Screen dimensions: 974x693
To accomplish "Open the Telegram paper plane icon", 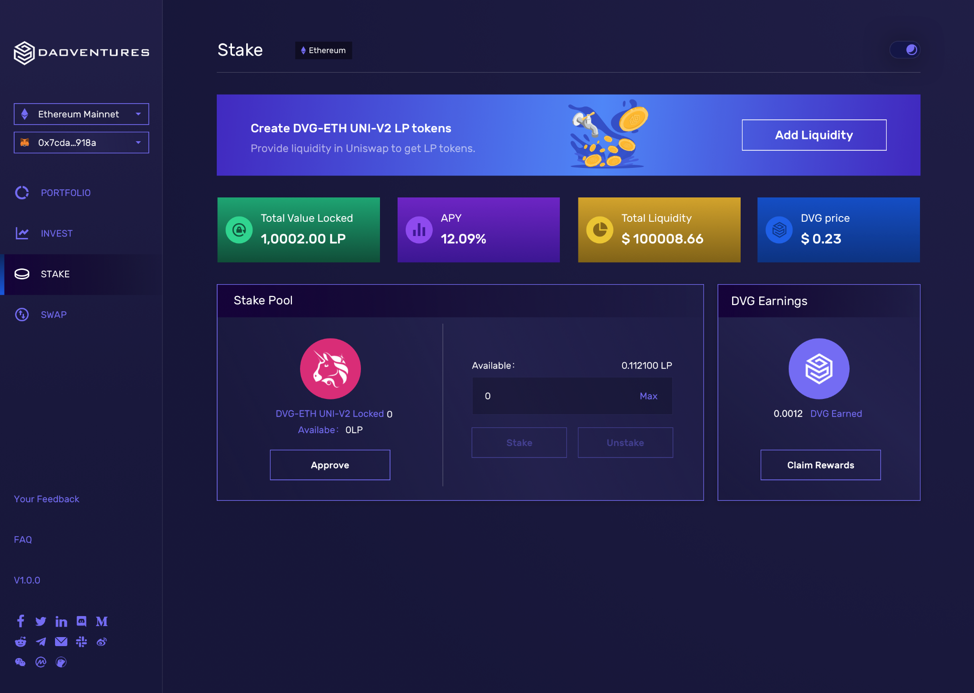I will (41, 641).
